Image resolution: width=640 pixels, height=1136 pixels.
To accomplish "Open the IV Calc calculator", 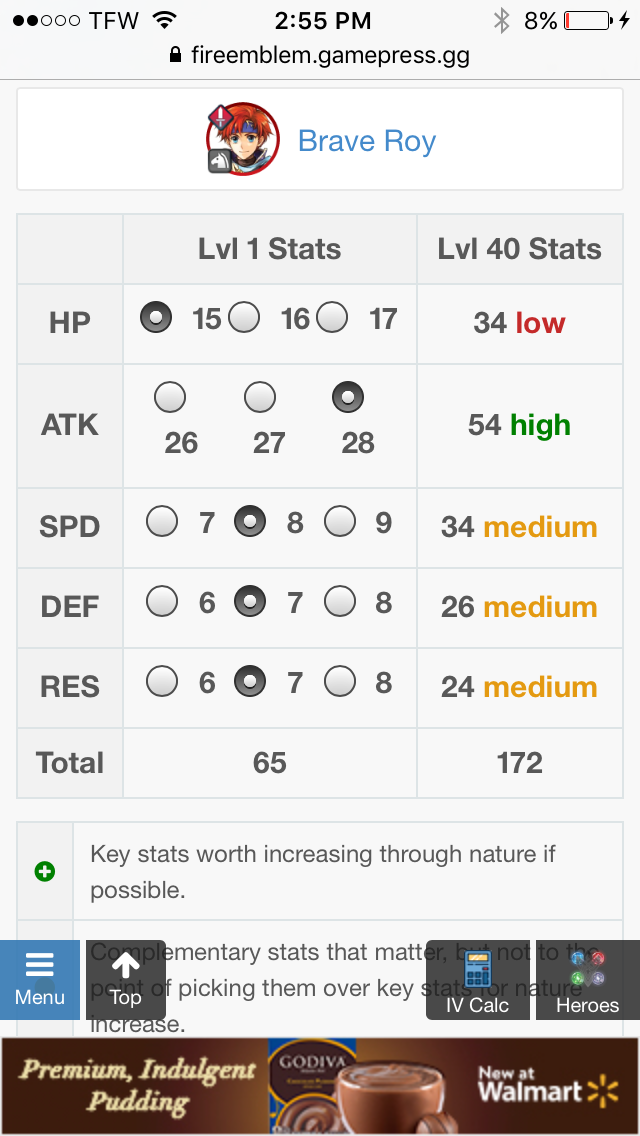I will pos(478,980).
